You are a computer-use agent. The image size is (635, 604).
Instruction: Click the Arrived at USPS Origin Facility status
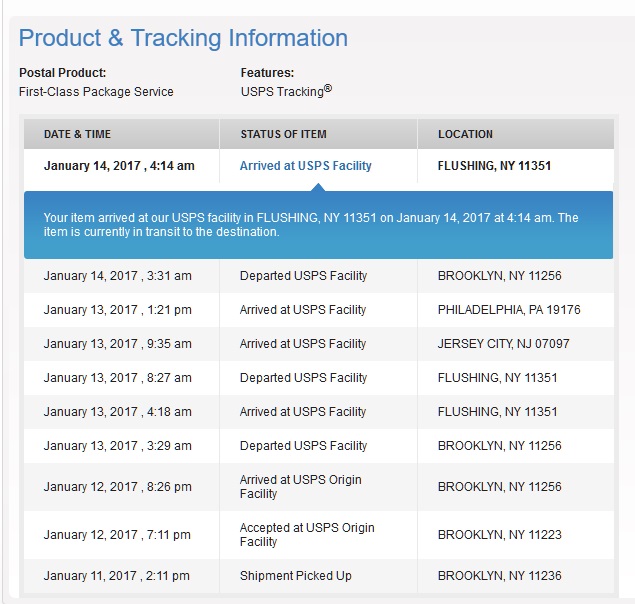pyautogui.click(x=300, y=487)
